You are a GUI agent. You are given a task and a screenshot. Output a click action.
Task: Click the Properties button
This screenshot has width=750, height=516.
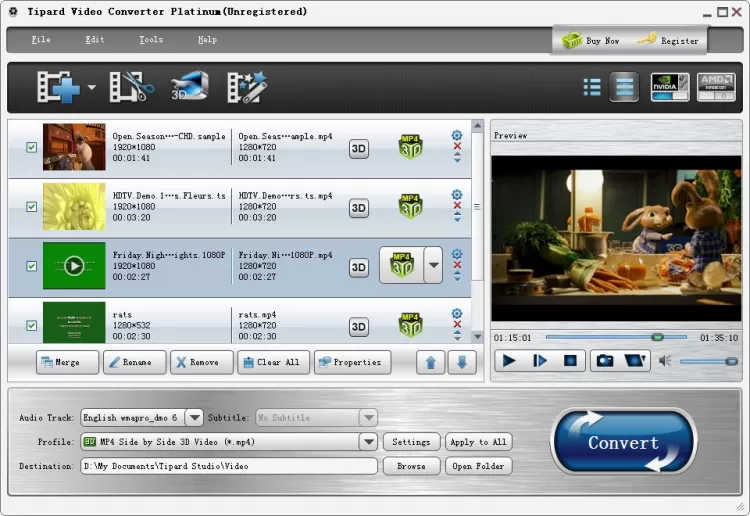[353, 362]
